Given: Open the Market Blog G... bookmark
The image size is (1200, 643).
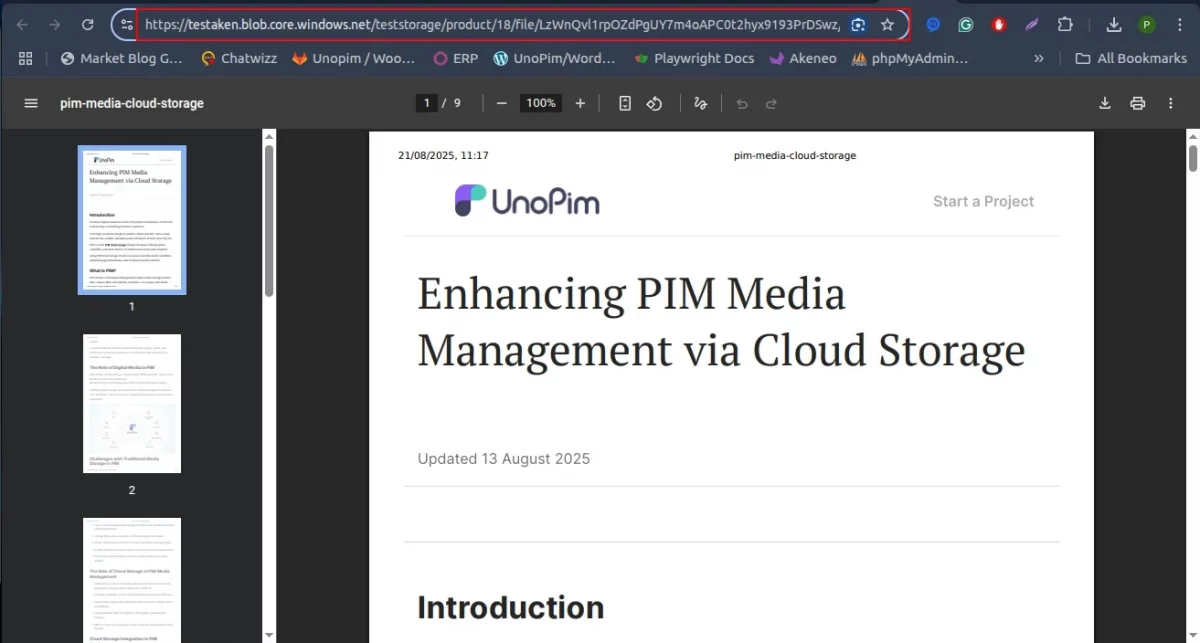Looking at the screenshot, I should click(x=121, y=58).
